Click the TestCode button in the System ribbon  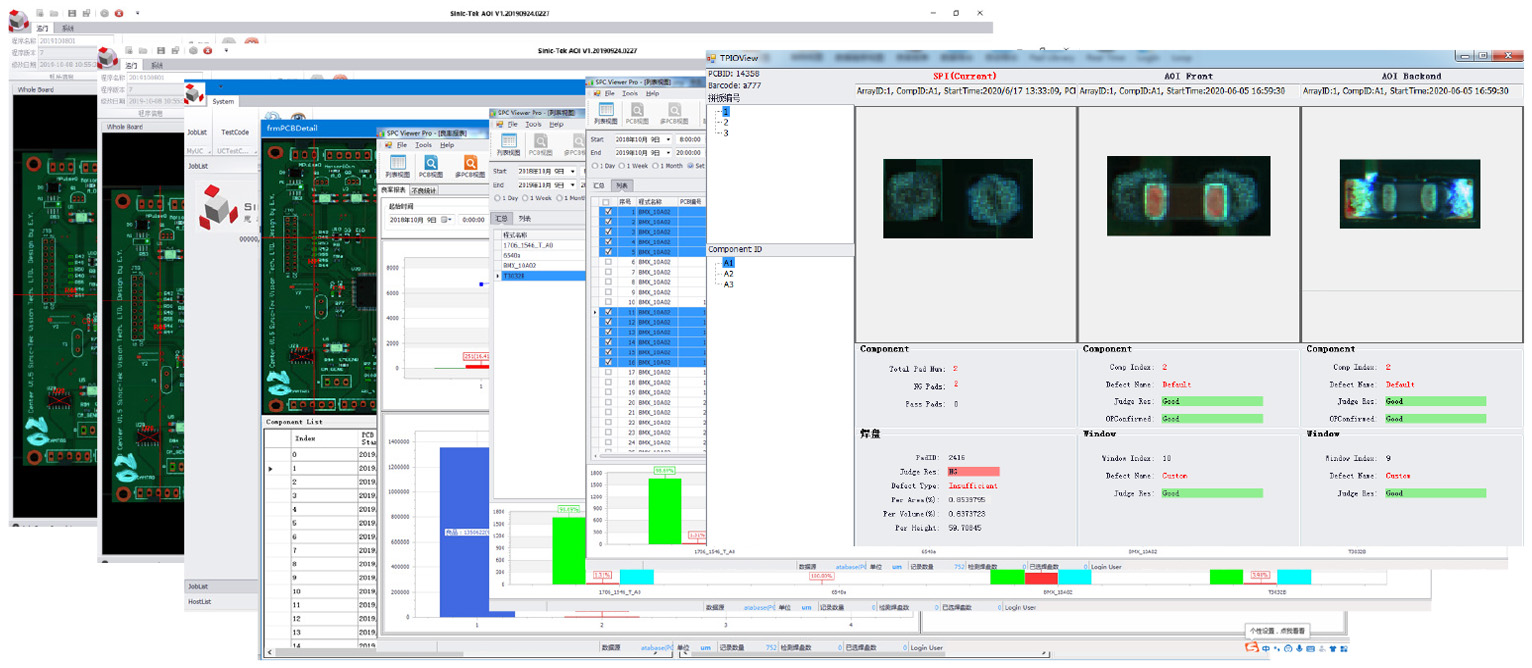tap(235, 132)
